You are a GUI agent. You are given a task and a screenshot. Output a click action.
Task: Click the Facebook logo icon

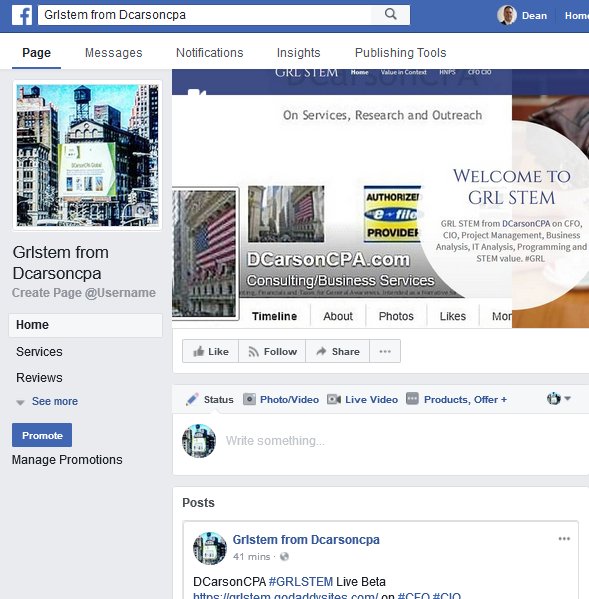[x=22, y=15]
